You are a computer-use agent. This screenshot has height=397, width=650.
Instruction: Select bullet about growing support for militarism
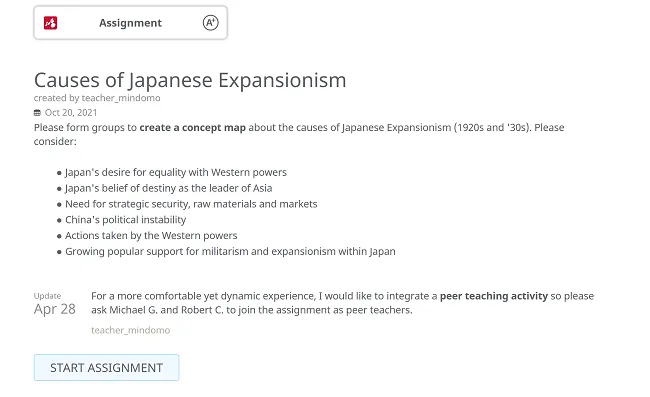230,251
